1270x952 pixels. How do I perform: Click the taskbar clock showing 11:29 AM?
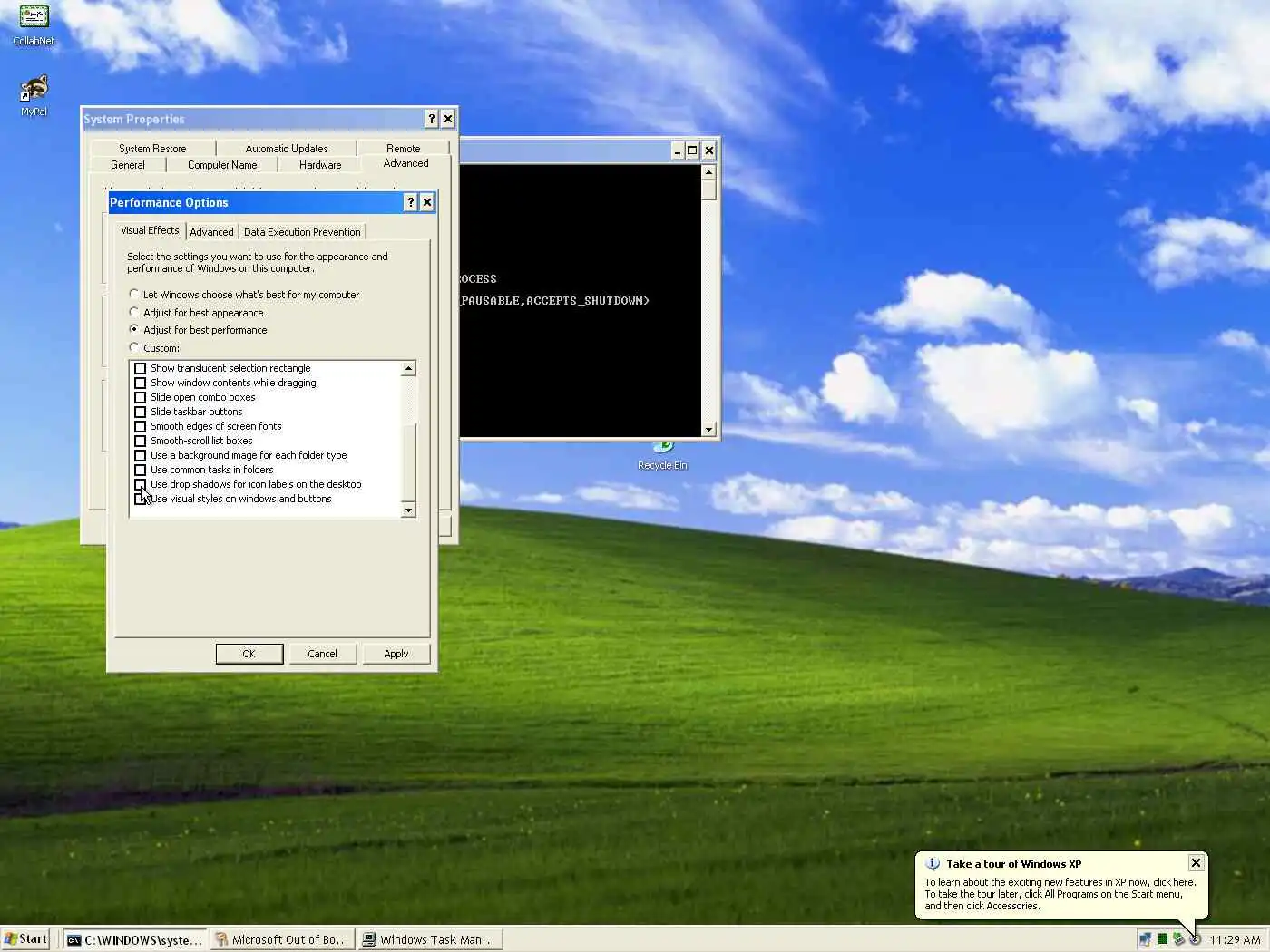tap(1235, 940)
